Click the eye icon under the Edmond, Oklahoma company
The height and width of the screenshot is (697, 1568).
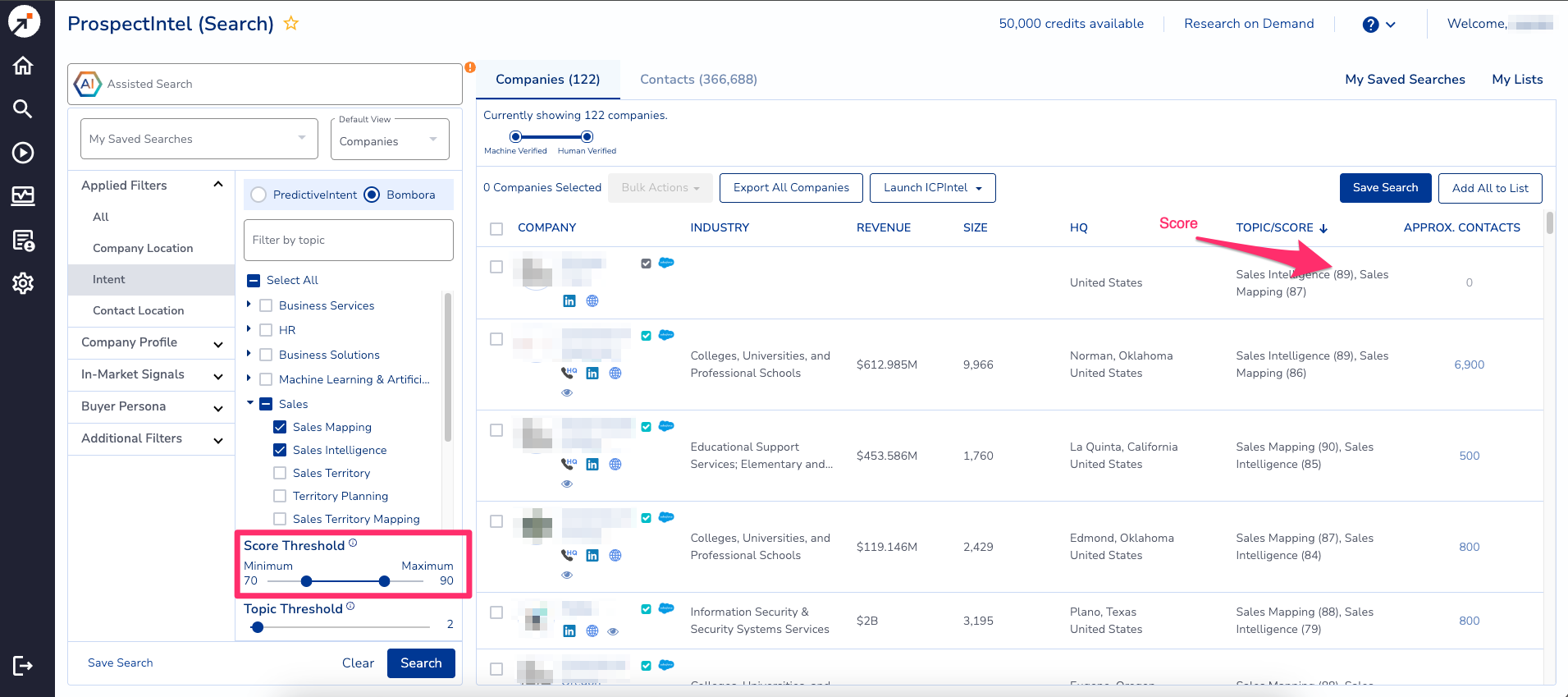tap(567, 575)
